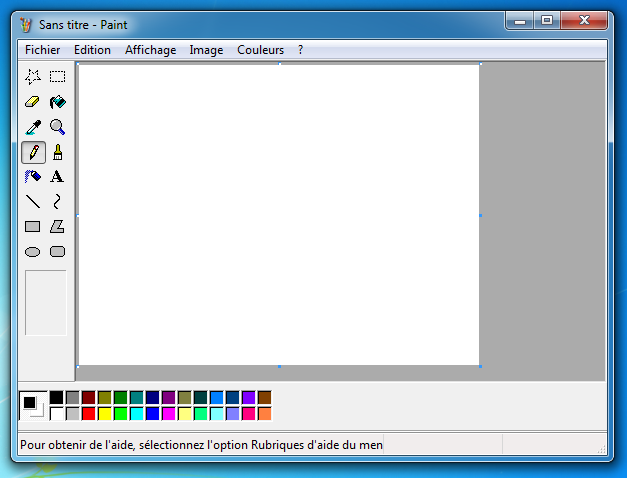Pick the olive color swatch
The width and height of the screenshot is (627, 478).
click(x=104, y=398)
